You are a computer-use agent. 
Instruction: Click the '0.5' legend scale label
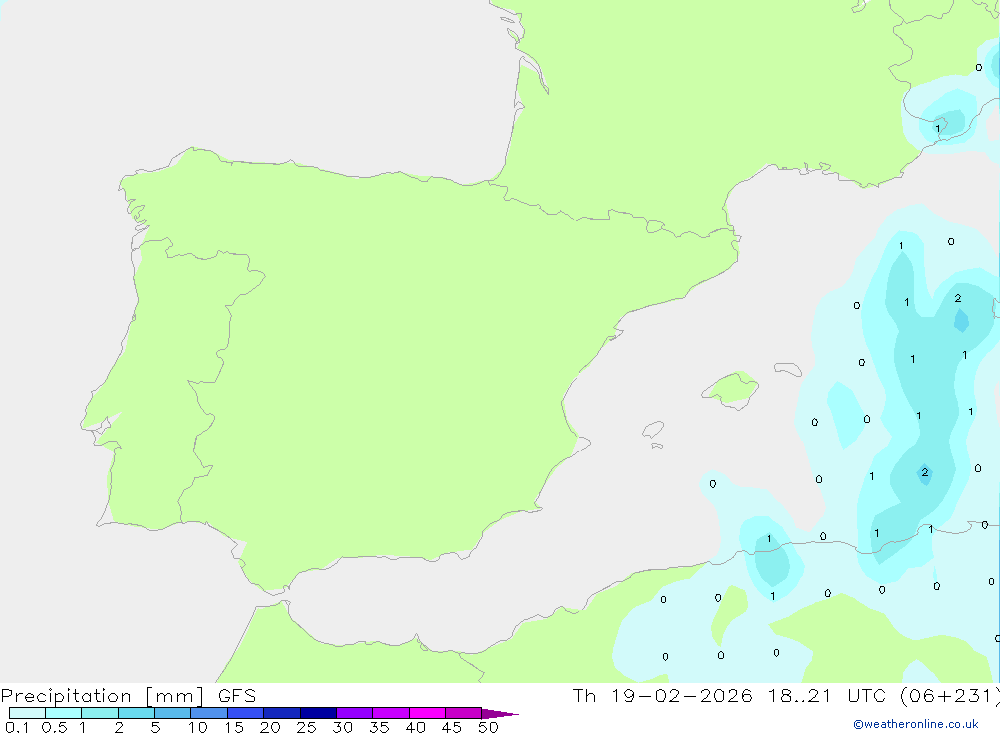coord(54,727)
